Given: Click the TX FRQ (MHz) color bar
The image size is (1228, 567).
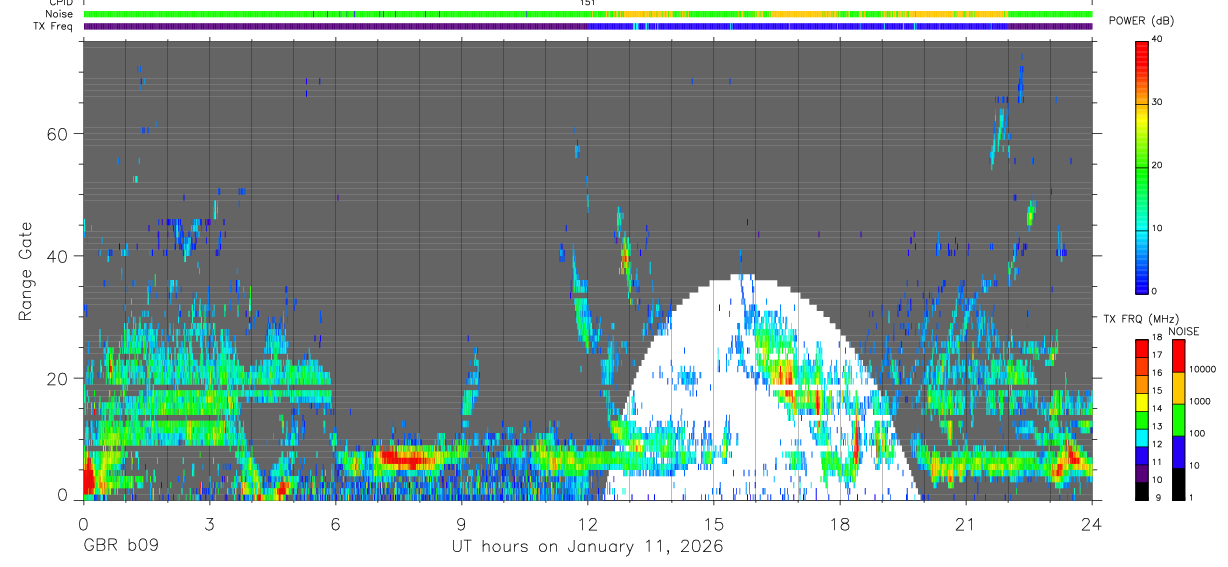Looking at the screenshot, I should 1142,420.
